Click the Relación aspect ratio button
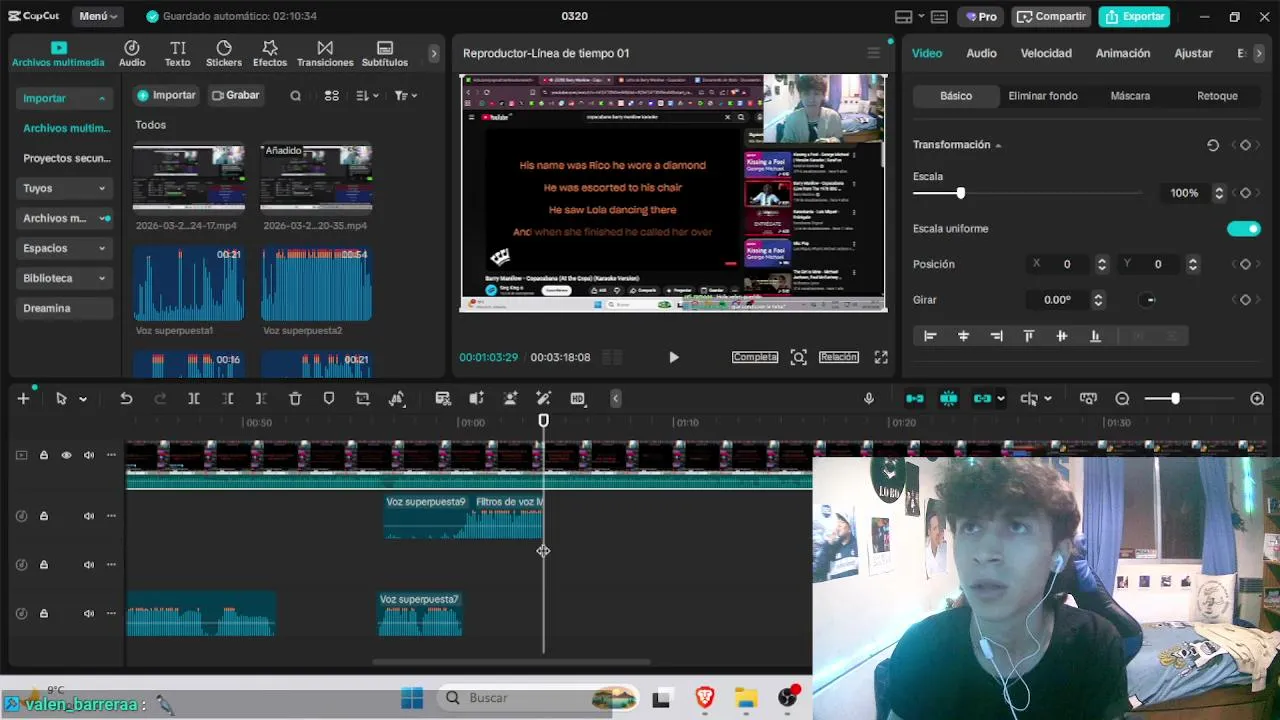Image resolution: width=1280 pixels, height=720 pixels. 839,357
